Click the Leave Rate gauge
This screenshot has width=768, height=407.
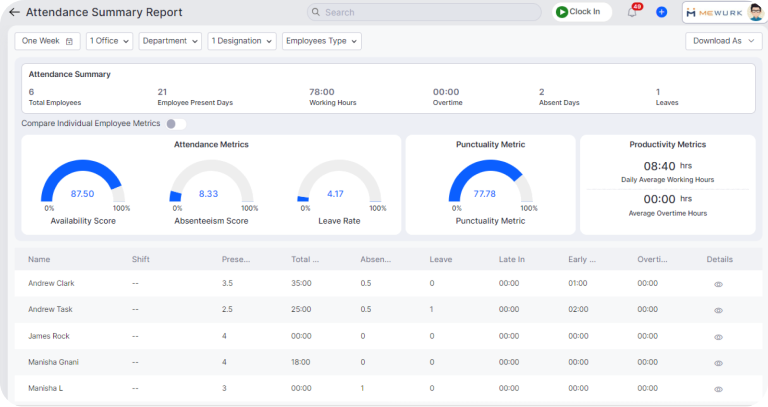click(x=339, y=181)
